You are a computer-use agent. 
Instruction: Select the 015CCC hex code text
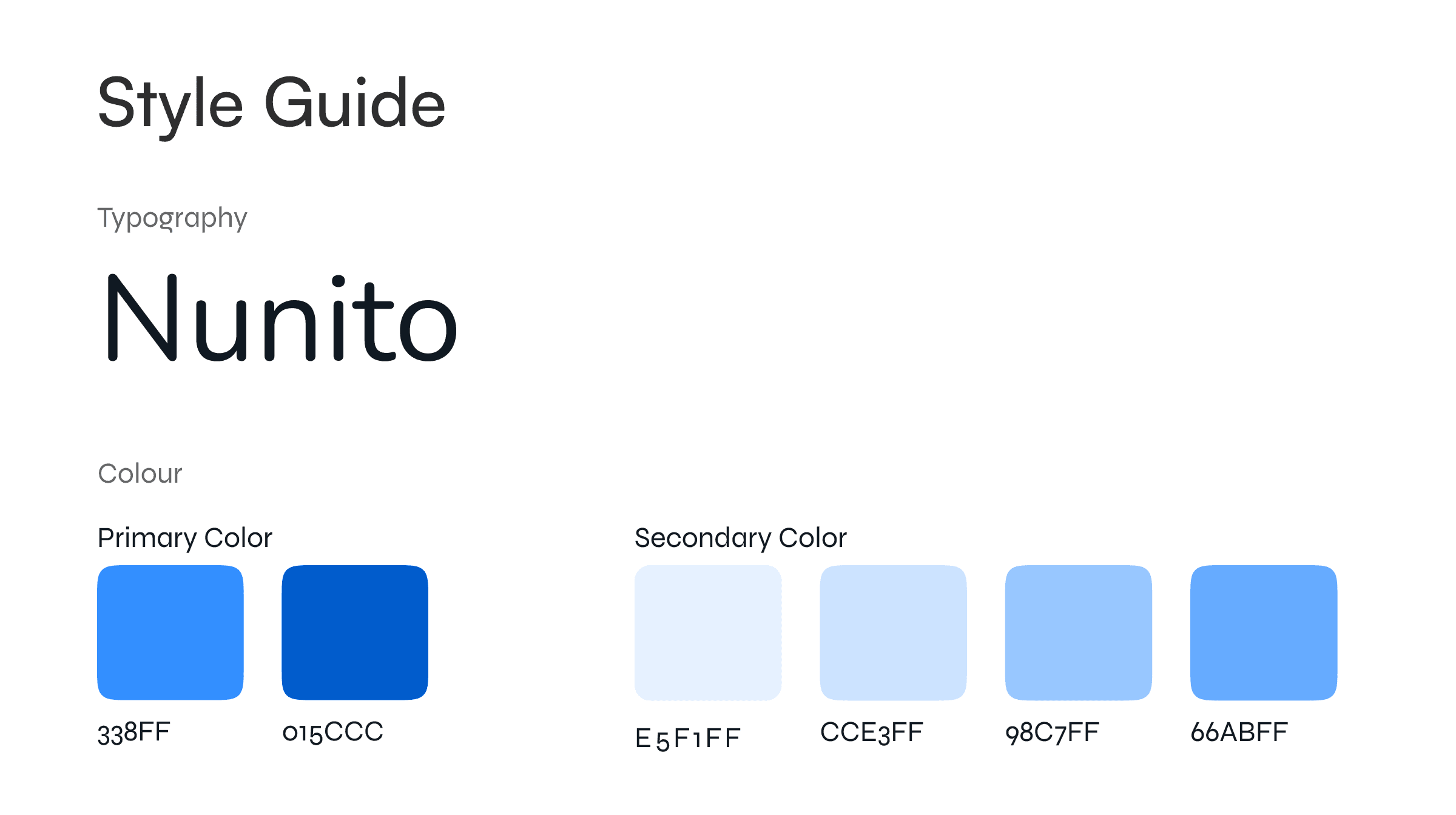(x=332, y=733)
